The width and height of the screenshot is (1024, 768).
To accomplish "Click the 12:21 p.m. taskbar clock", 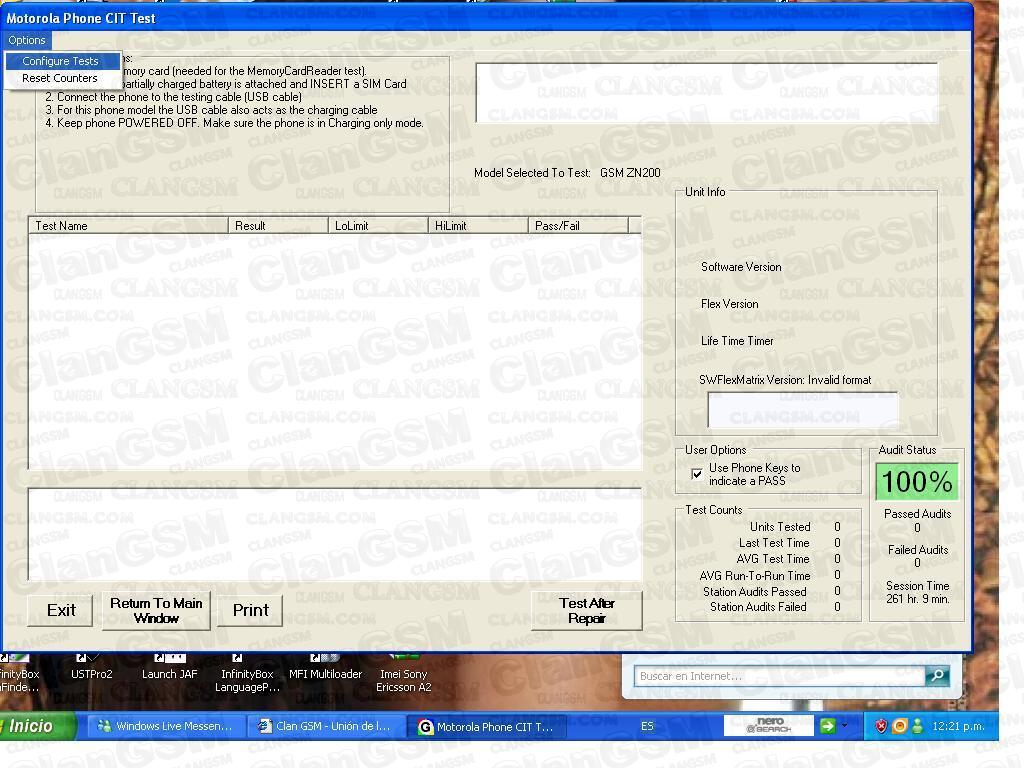I will coord(959,726).
